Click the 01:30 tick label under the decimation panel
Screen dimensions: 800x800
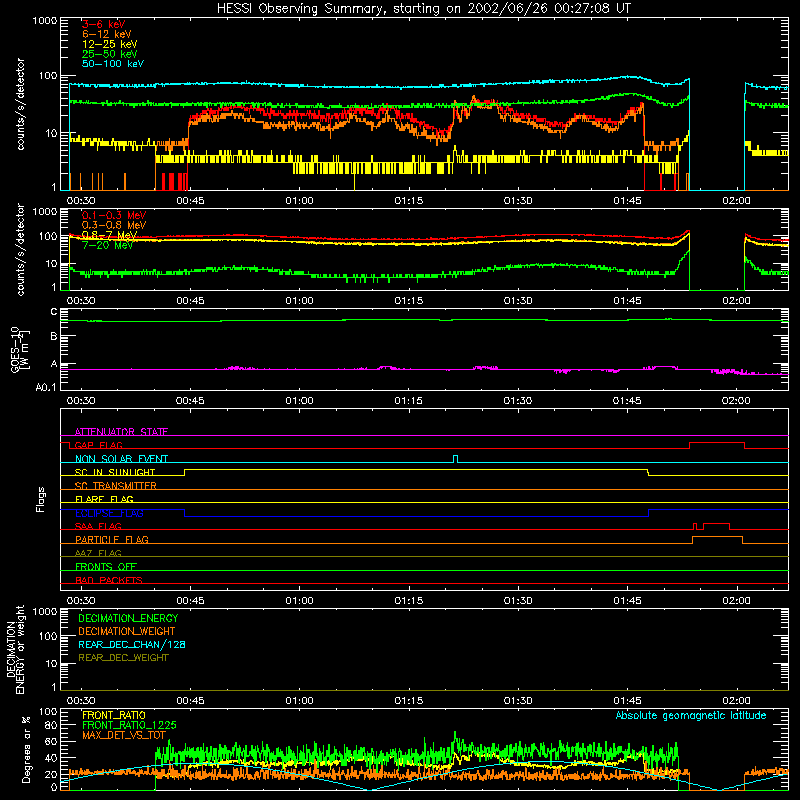click(518, 701)
